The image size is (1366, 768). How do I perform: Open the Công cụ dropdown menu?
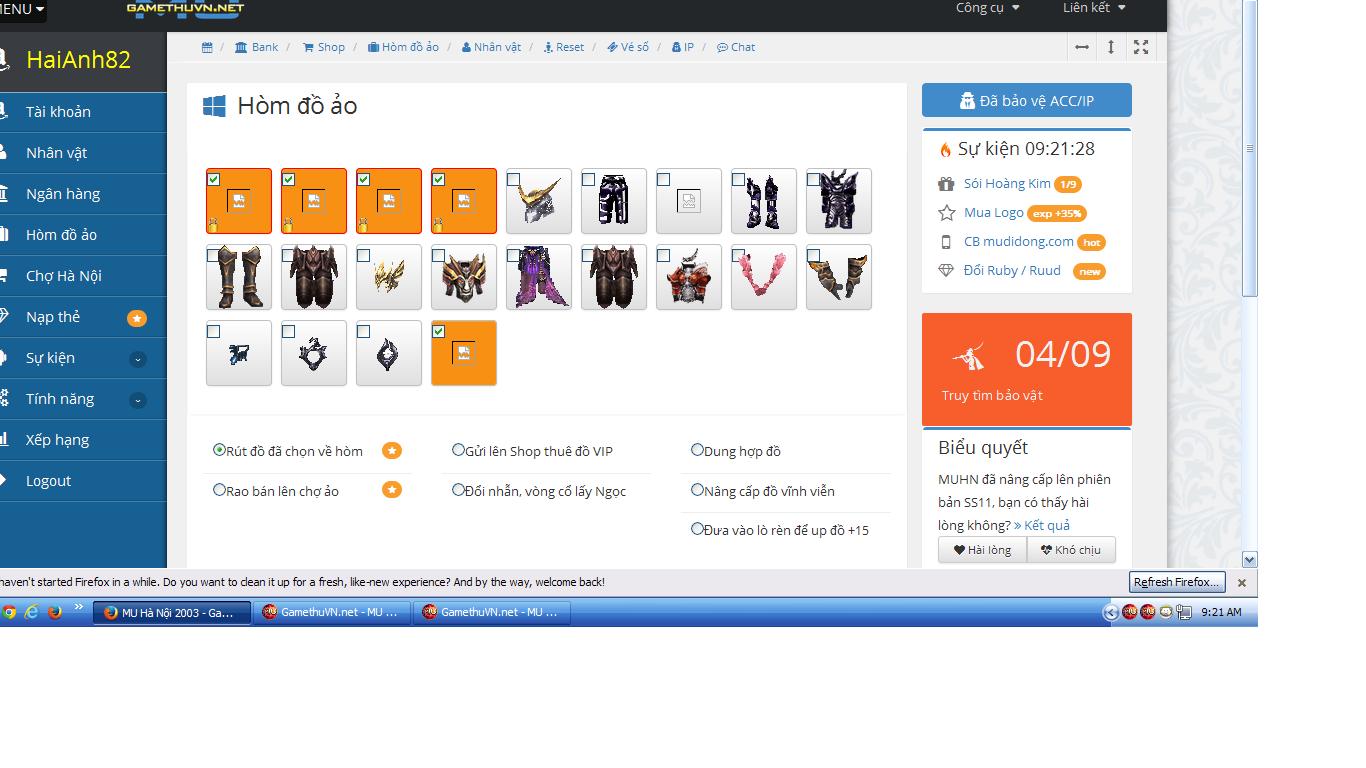click(988, 8)
